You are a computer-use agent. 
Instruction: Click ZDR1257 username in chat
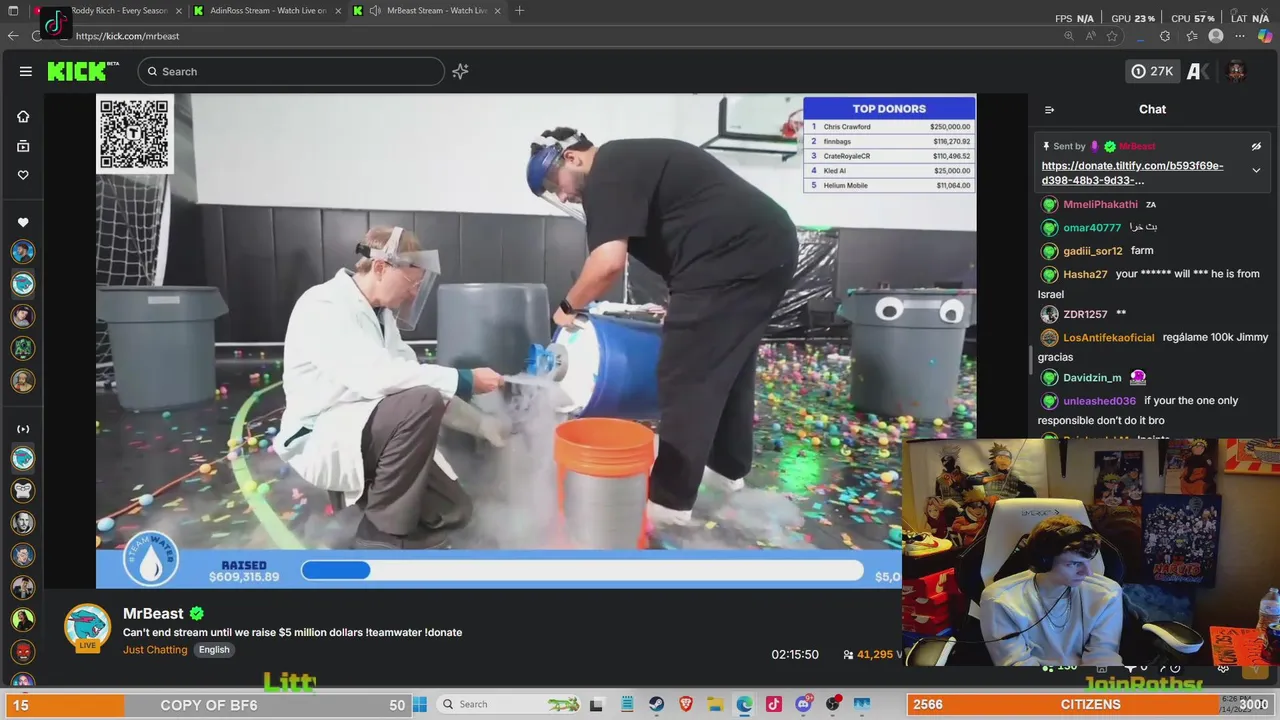click(x=1085, y=314)
